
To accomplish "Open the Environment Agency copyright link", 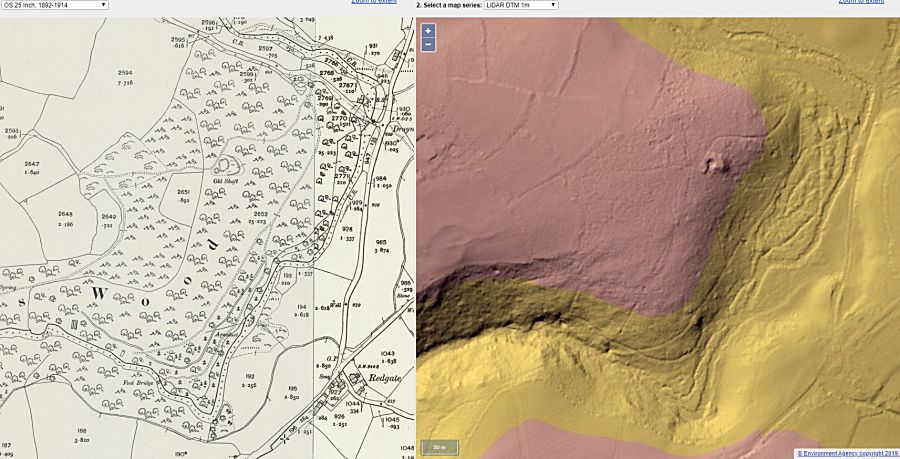I will pyautogui.click(x=848, y=453).
